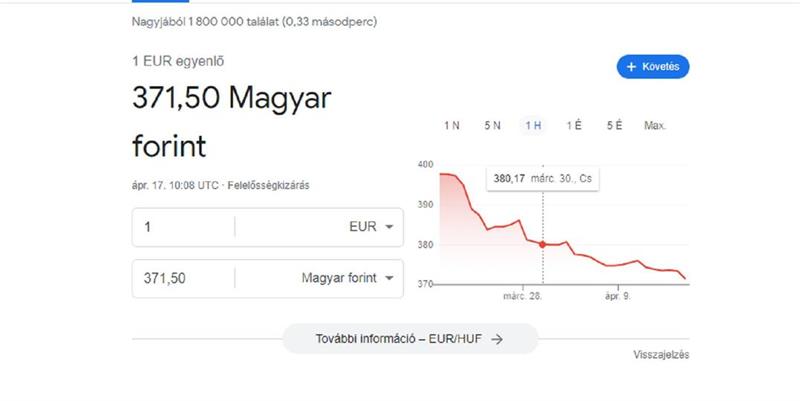Click the Visszajelzés link
The image size is (800, 401).
[x=661, y=355]
